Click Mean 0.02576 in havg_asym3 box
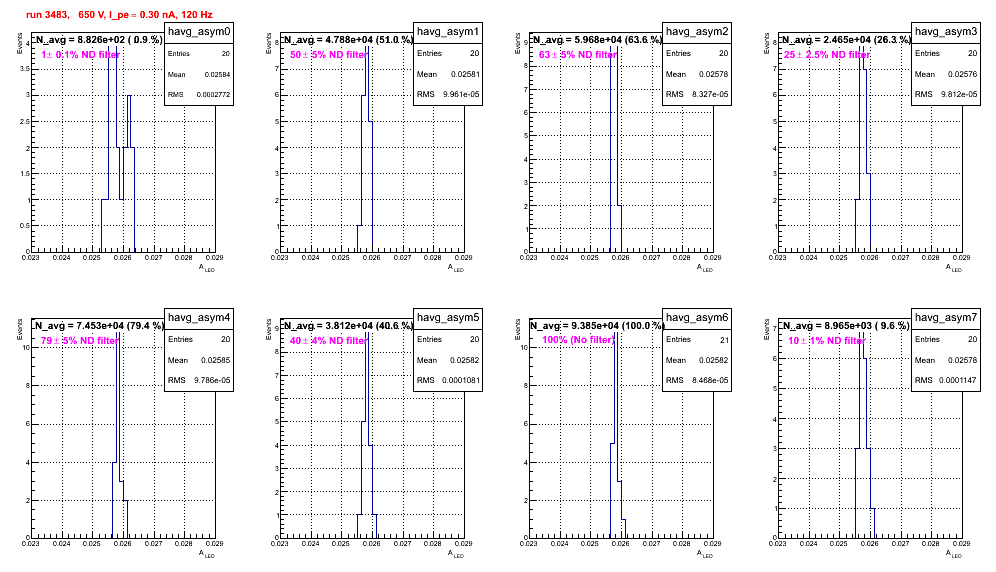 click(946, 74)
